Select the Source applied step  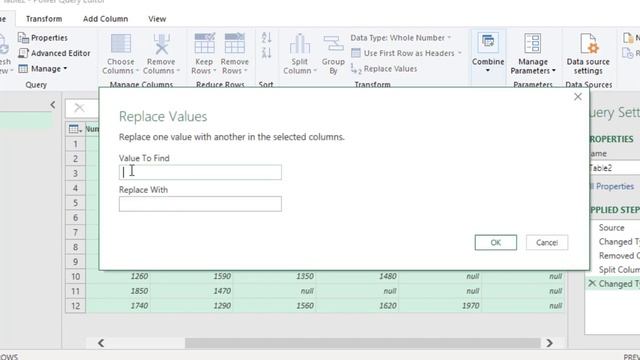pyautogui.click(x=611, y=227)
